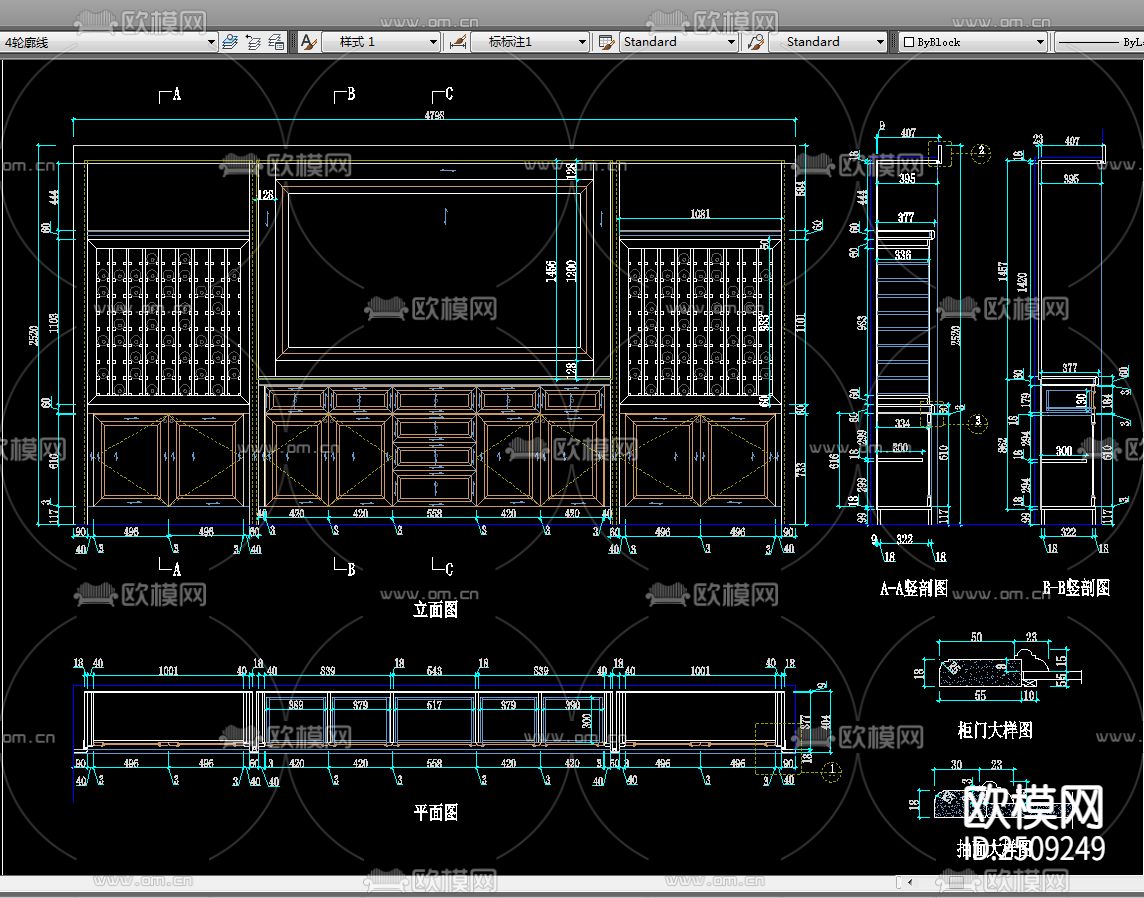Select the 平面图 title text
Viewport: 1144px width, 898px height.
(x=435, y=812)
